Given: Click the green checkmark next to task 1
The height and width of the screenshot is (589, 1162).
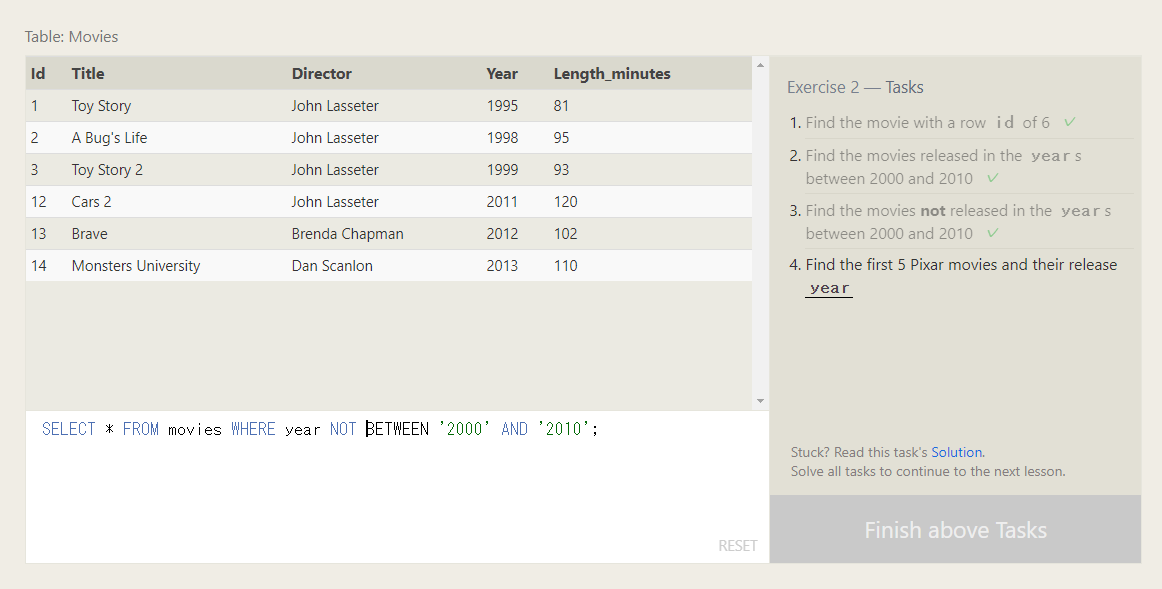Looking at the screenshot, I should tap(1069, 122).
